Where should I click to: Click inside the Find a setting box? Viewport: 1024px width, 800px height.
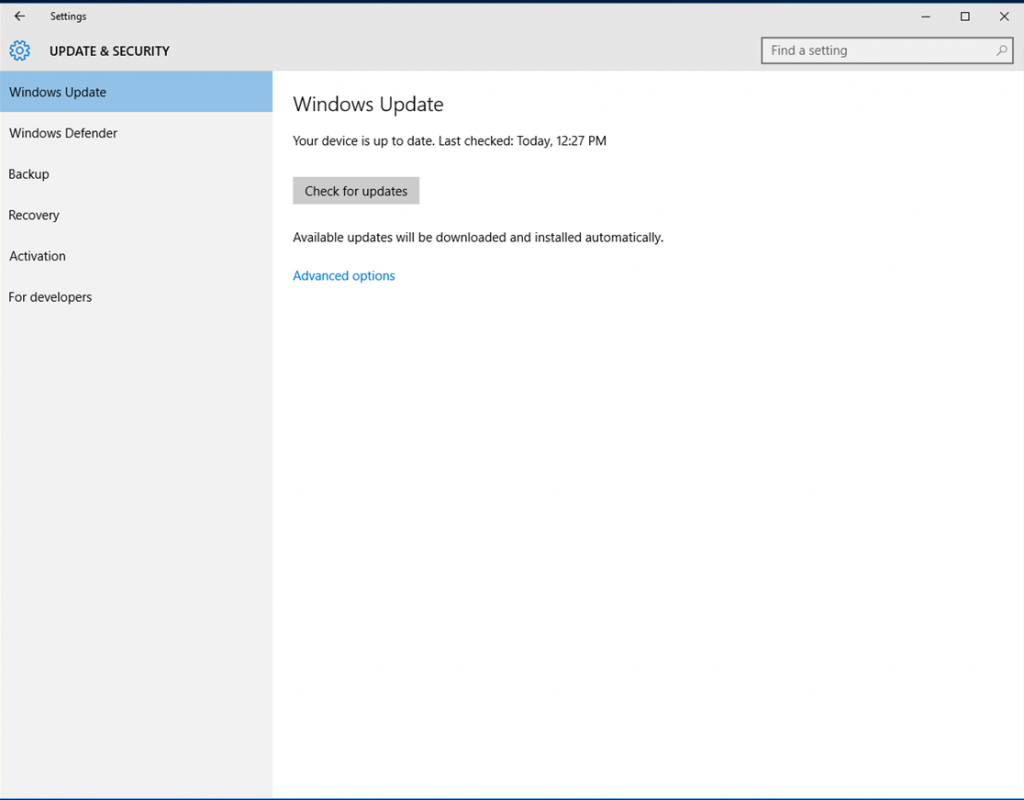[870, 50]
